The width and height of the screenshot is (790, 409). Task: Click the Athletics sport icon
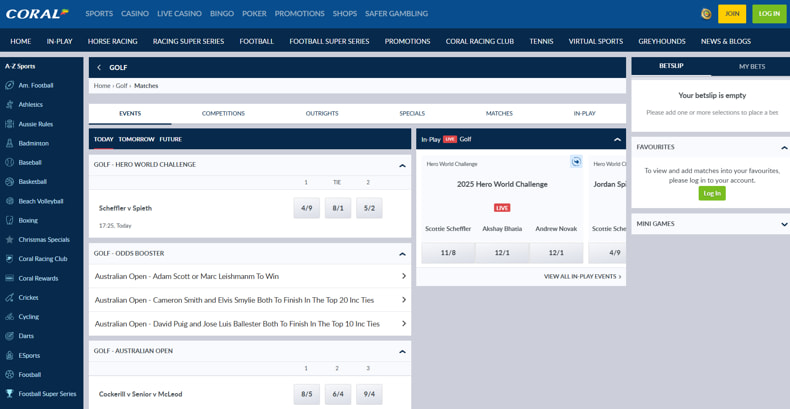point(9,105)
